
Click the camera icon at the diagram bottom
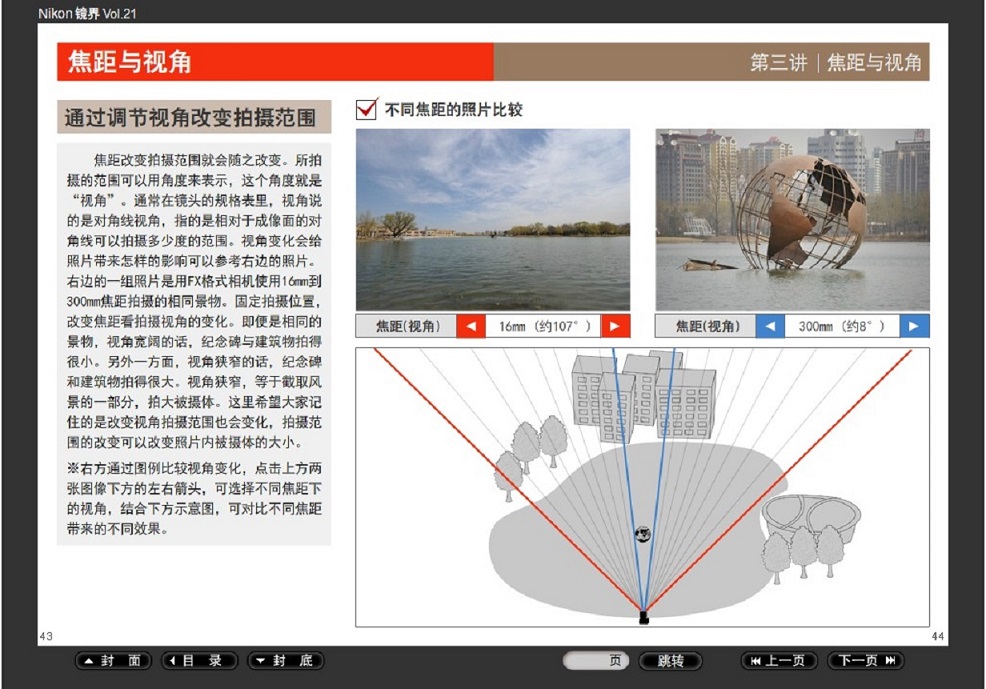click(643, 615)
